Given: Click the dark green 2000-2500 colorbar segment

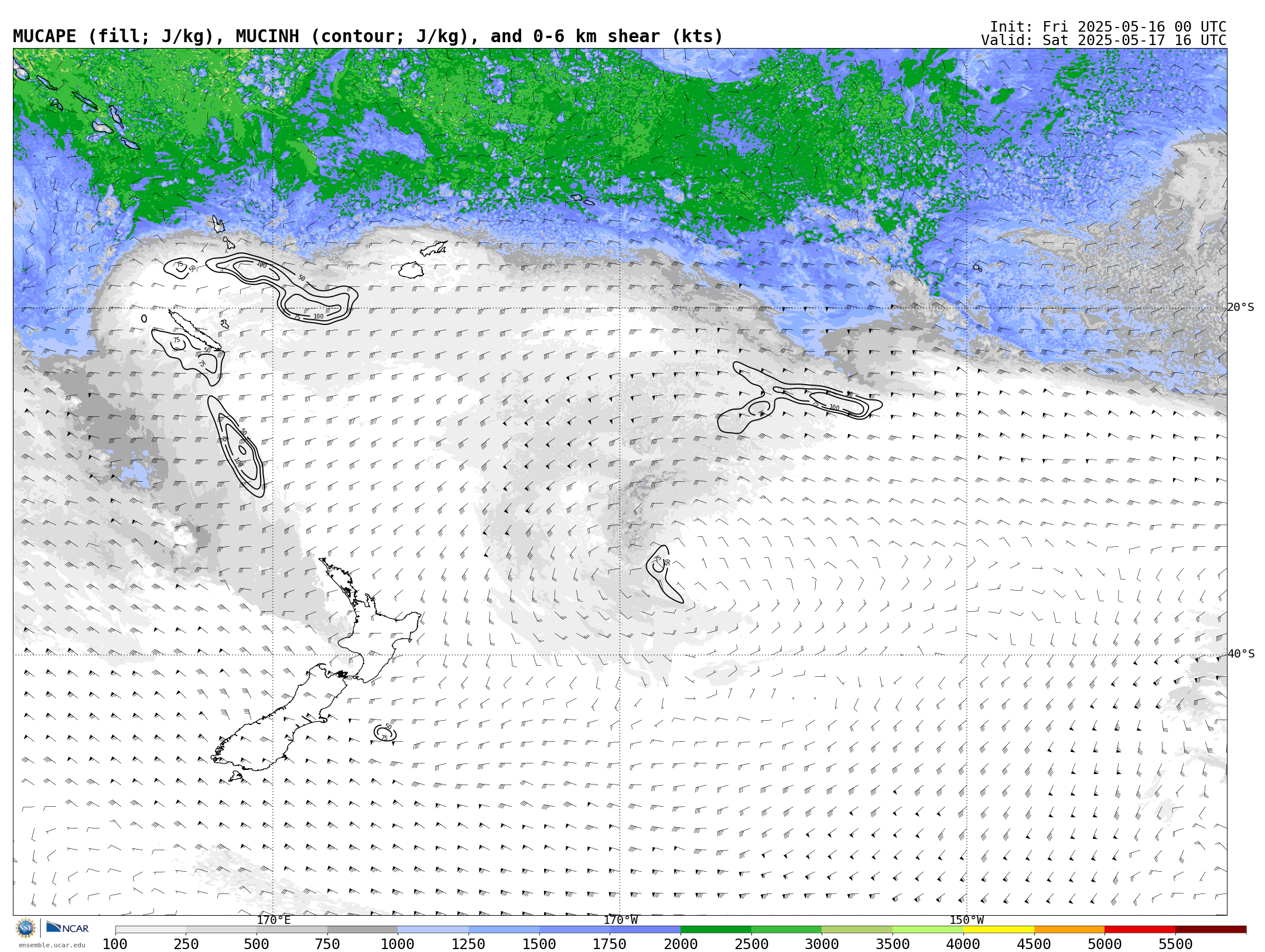Looking at the screenshot, I should (x=716, y=930).
